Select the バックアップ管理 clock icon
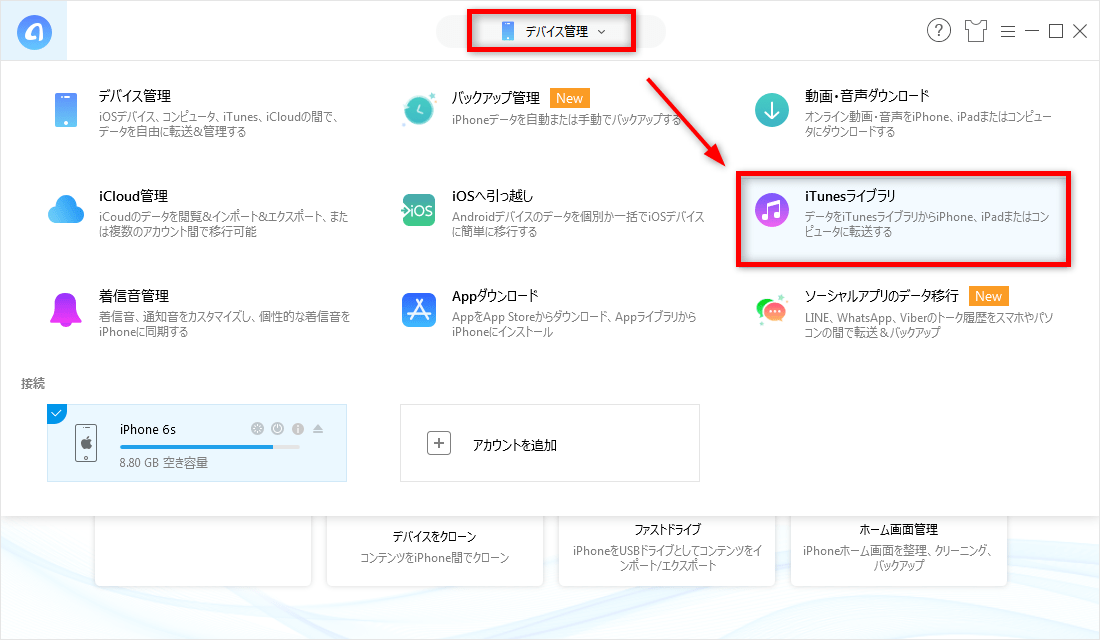Image resolution: width=1100 pixels, height=640 pixels. point(419,110)
